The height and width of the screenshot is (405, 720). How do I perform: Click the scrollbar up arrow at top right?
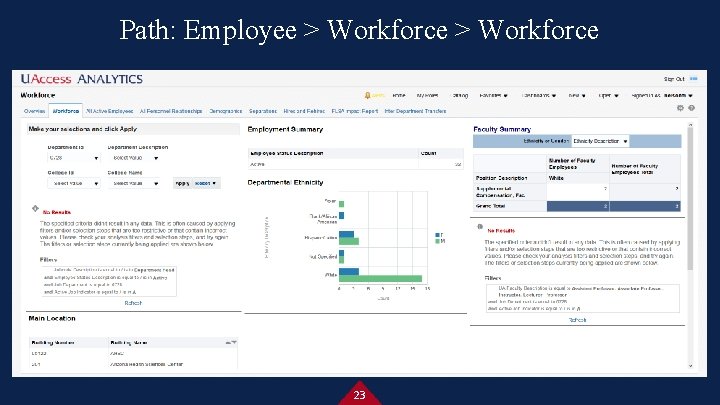tap(690, 125)
